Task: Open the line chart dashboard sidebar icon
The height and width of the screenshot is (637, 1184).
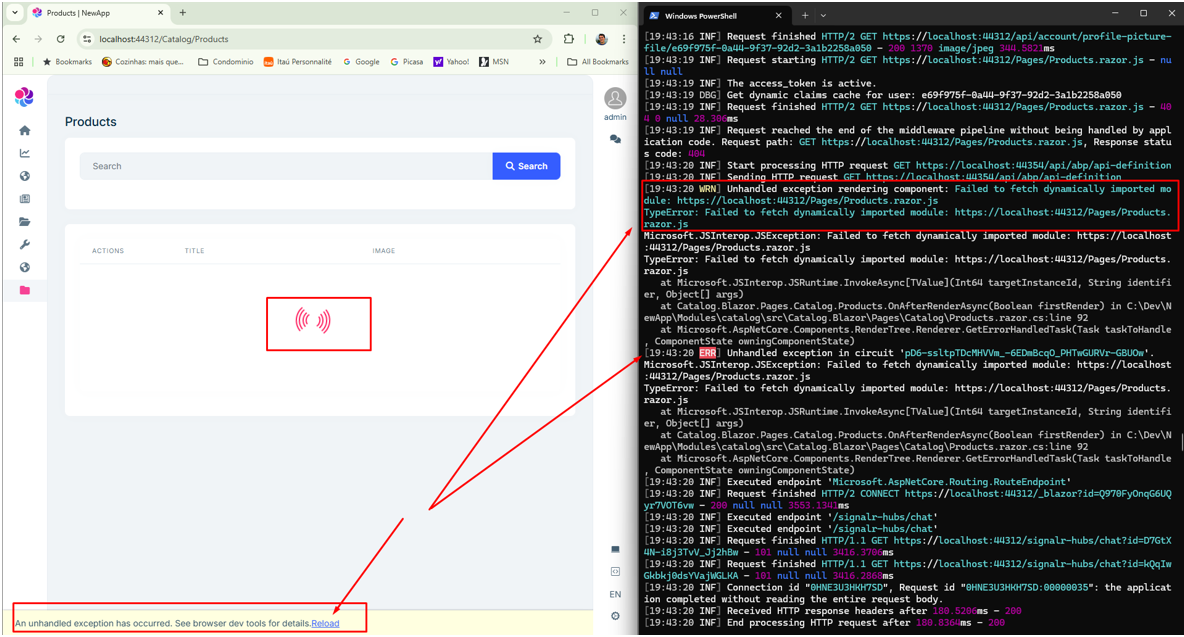Action: click(25, 153)
